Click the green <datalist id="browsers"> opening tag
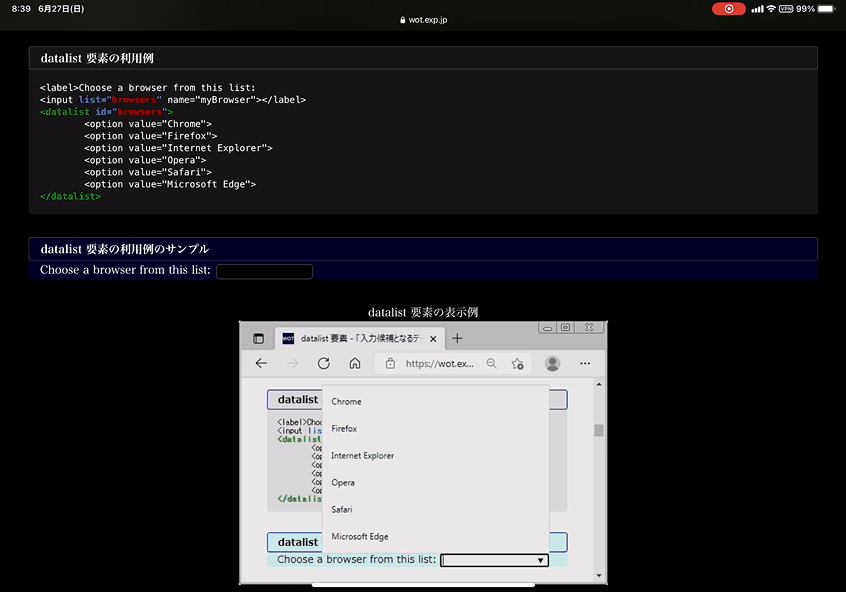846x592 pixels. [x=106, y=112]
